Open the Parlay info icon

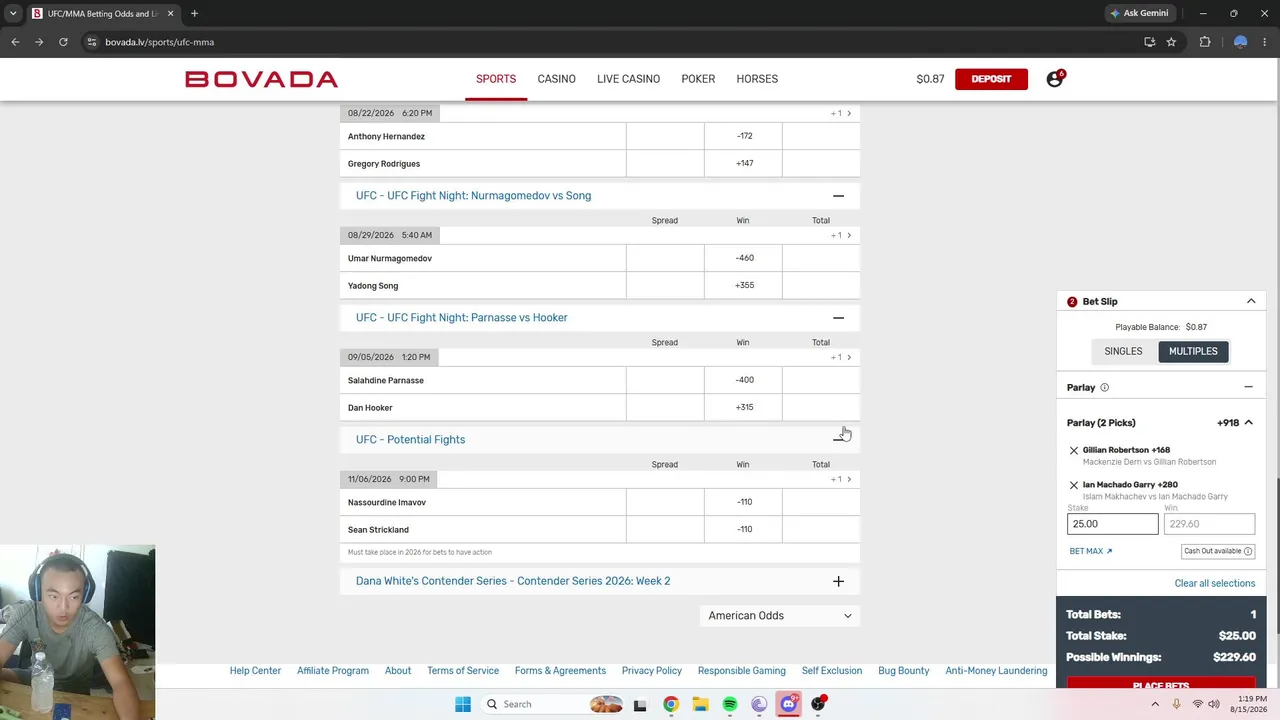pyautogui.click(x=1104, y=388)
